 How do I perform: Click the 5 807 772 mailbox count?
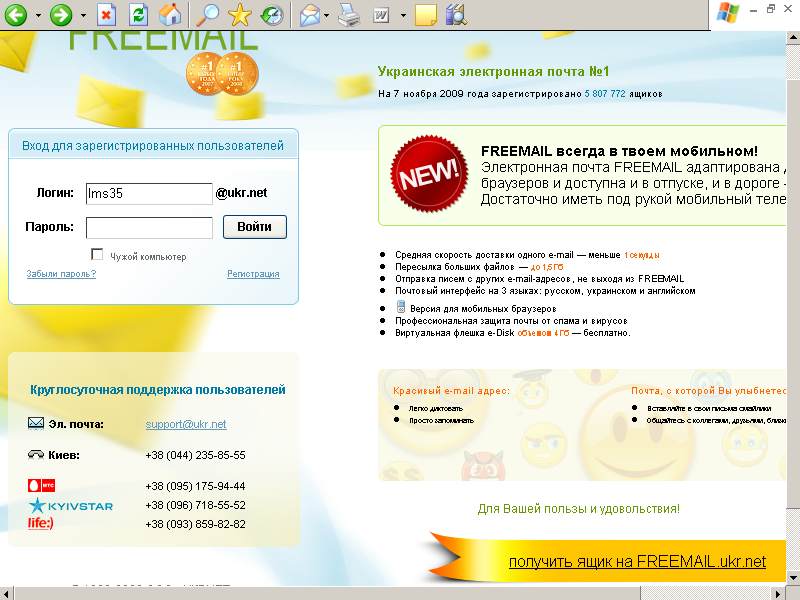point(605,94)
